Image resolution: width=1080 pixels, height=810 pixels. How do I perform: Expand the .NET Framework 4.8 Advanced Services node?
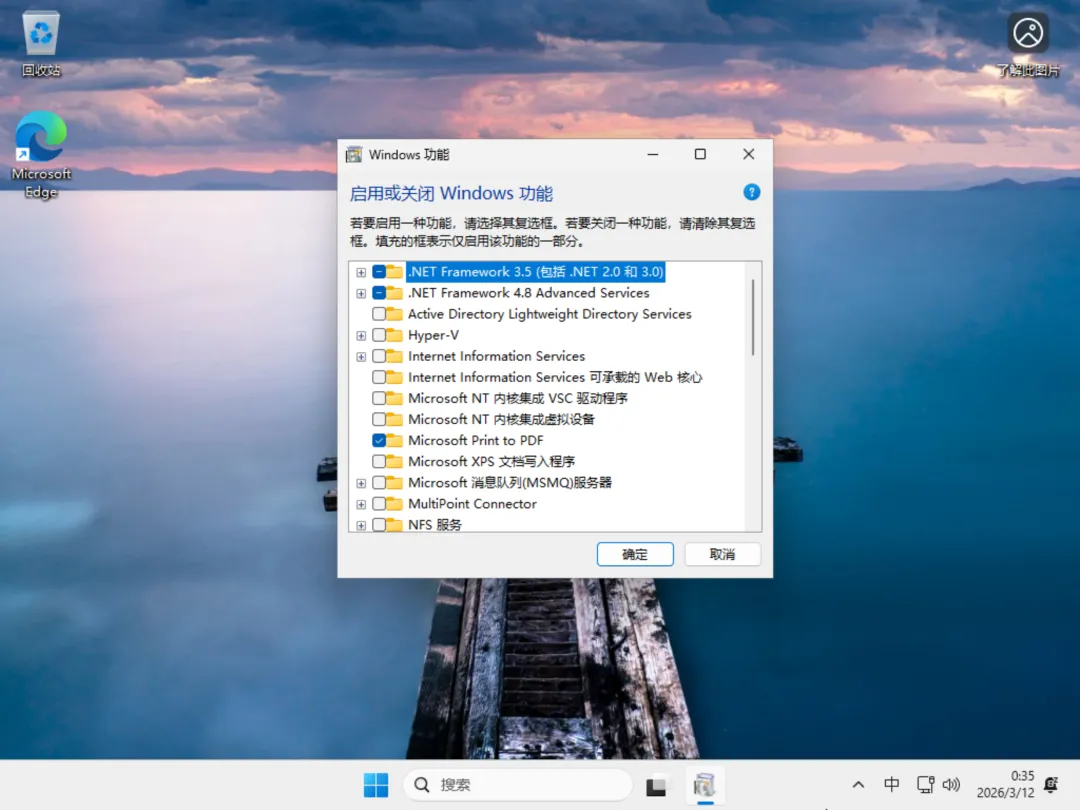[361, 294]
